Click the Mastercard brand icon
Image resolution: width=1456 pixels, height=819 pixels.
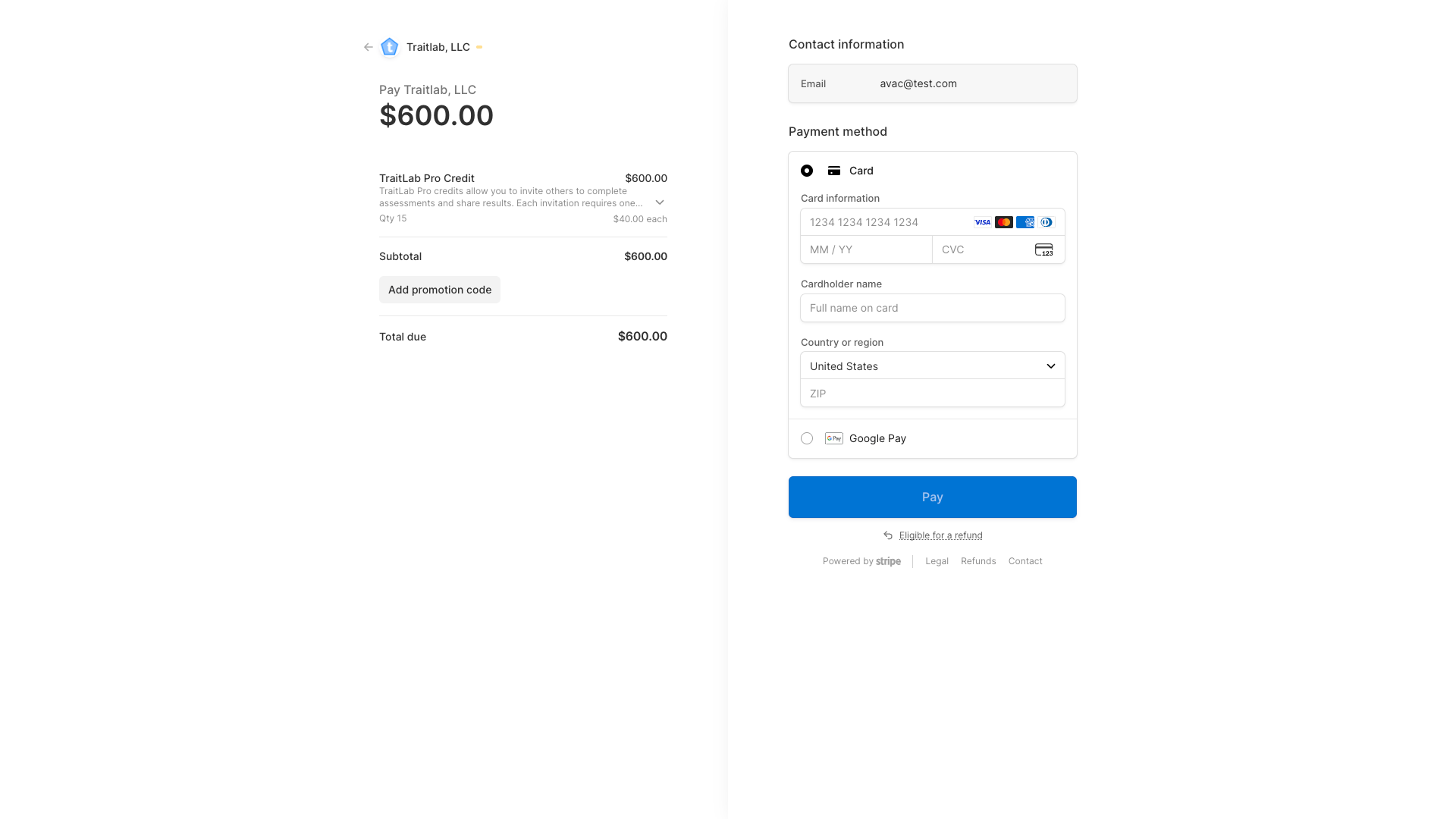[x=1004, y=222]
